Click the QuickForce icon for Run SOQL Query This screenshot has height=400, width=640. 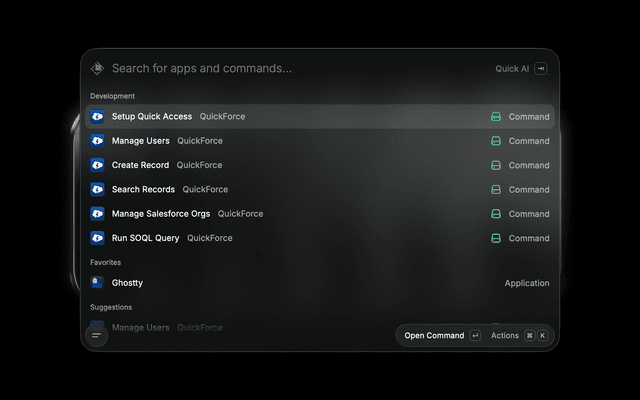click(97, 238)
